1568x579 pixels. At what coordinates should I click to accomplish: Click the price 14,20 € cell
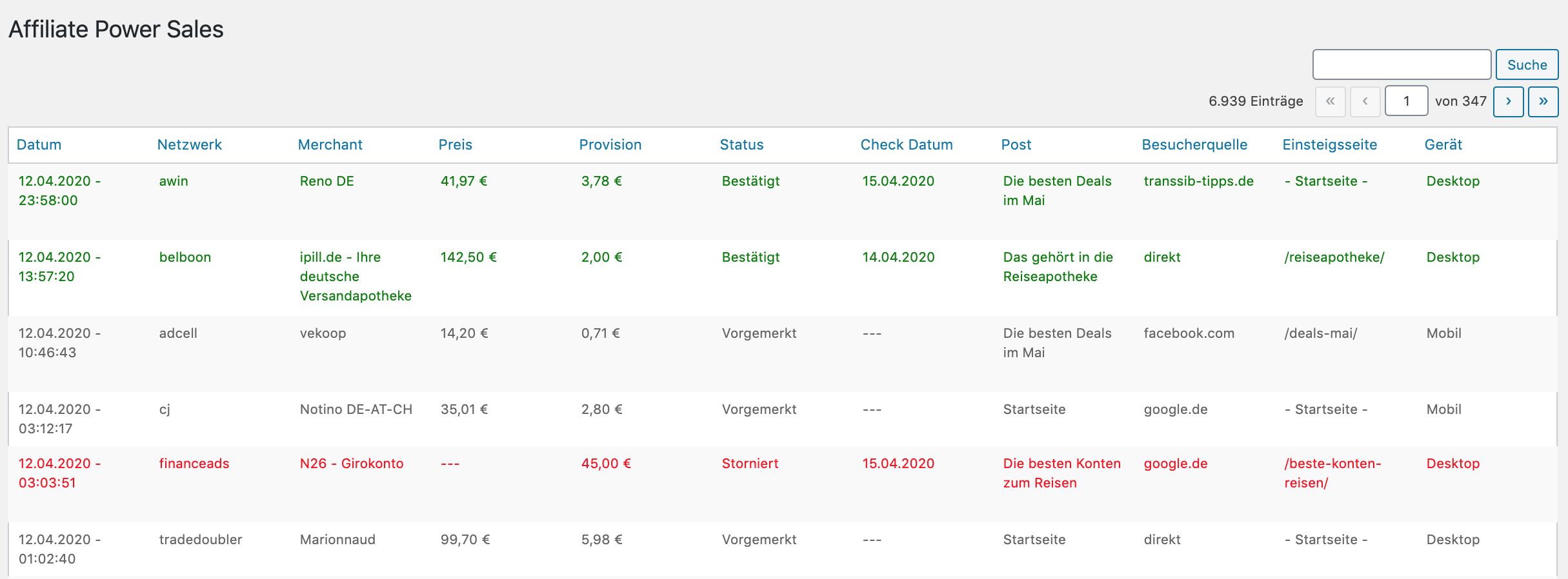coord(464,333)
